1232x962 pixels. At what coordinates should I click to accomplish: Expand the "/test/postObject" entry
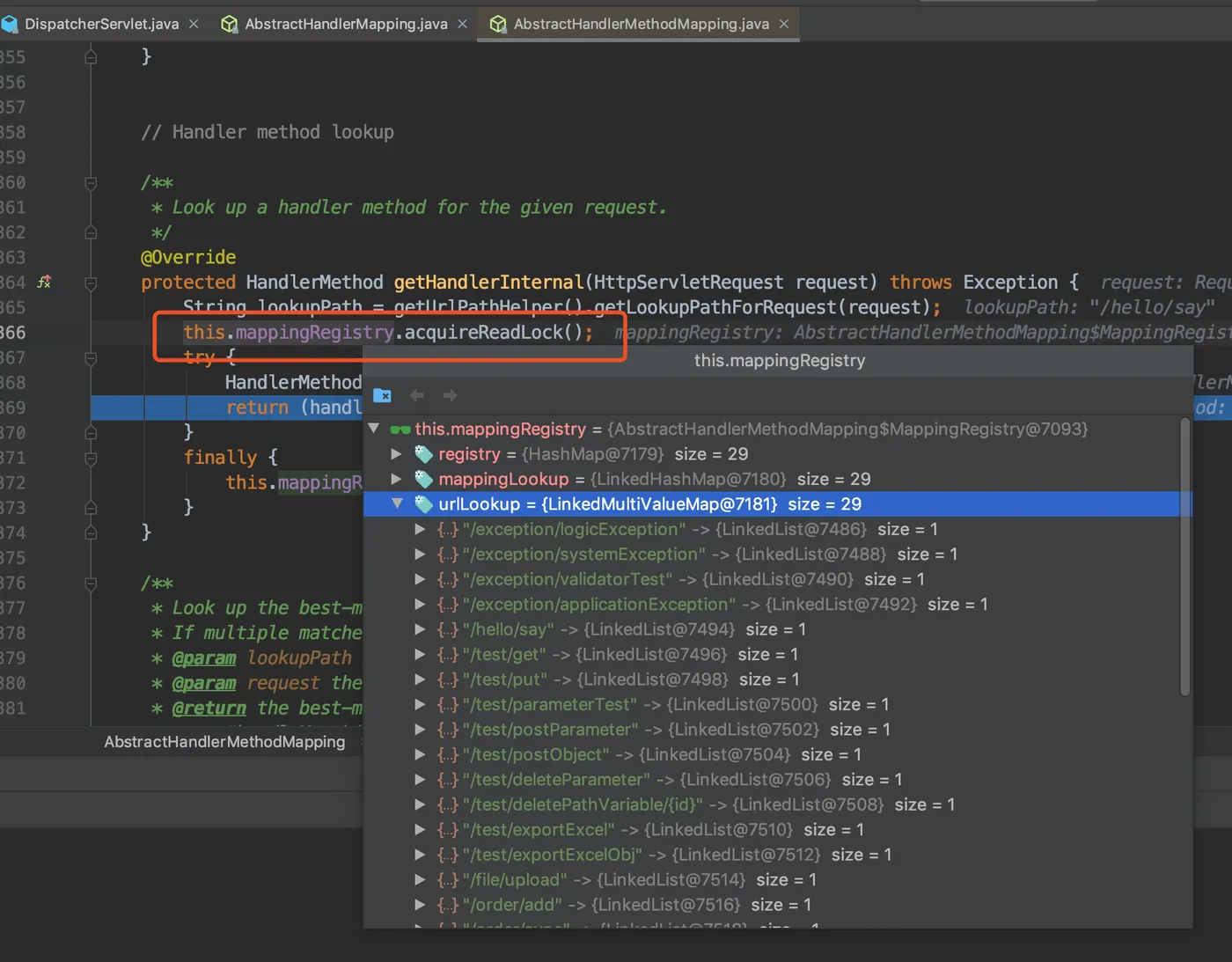pos(421,755)
